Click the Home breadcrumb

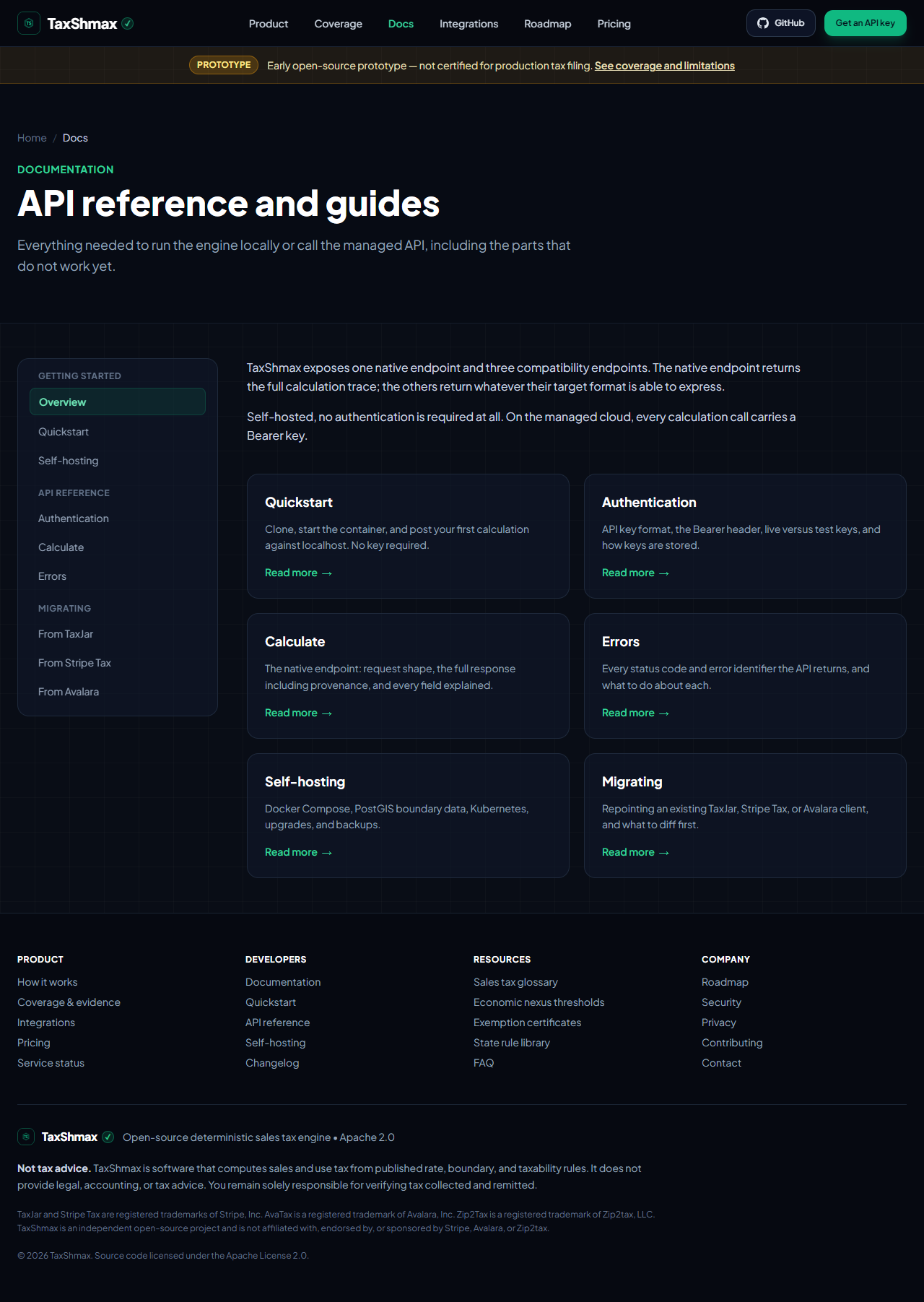[x=32, y=138]
